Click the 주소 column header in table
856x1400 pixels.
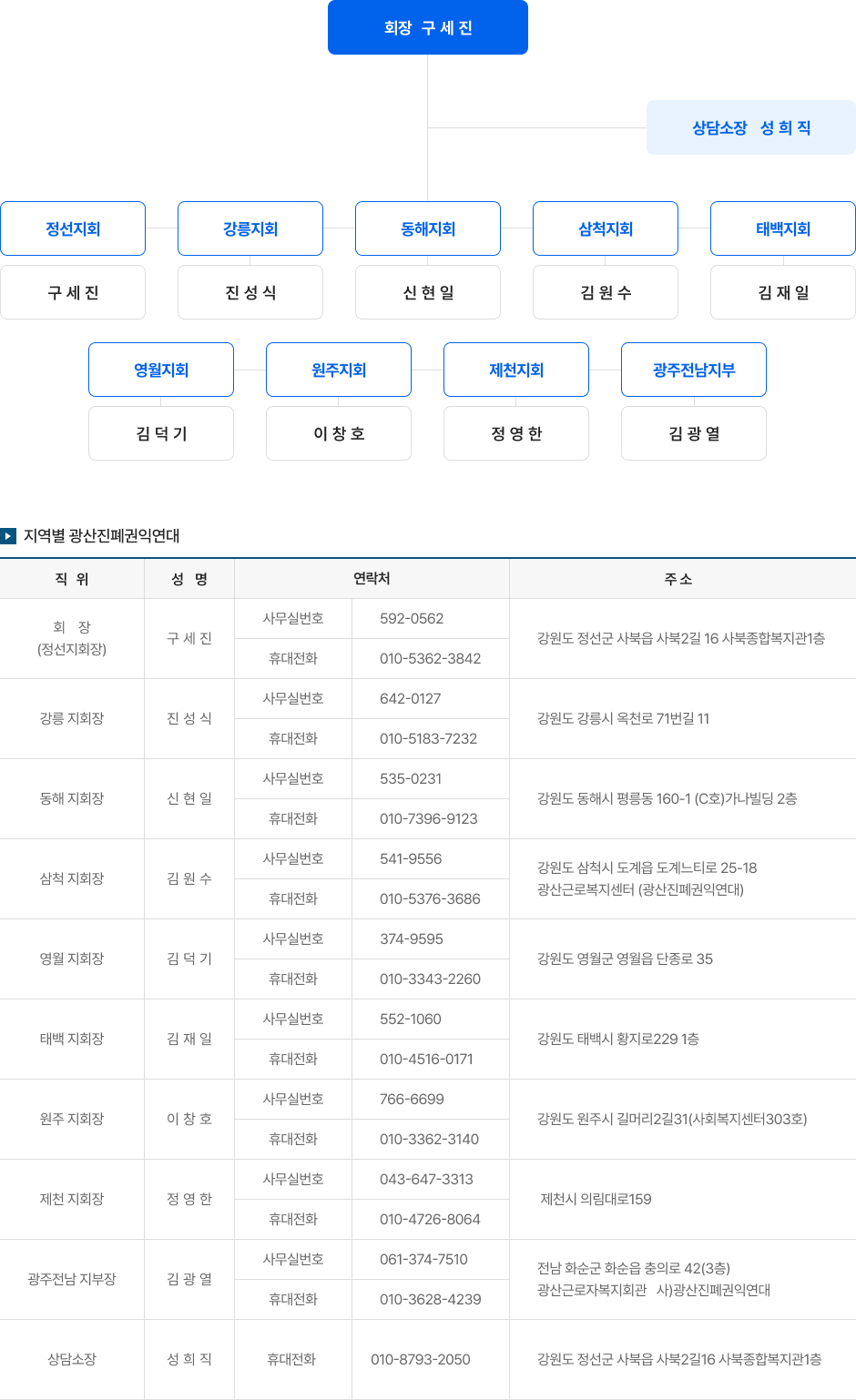678,579
